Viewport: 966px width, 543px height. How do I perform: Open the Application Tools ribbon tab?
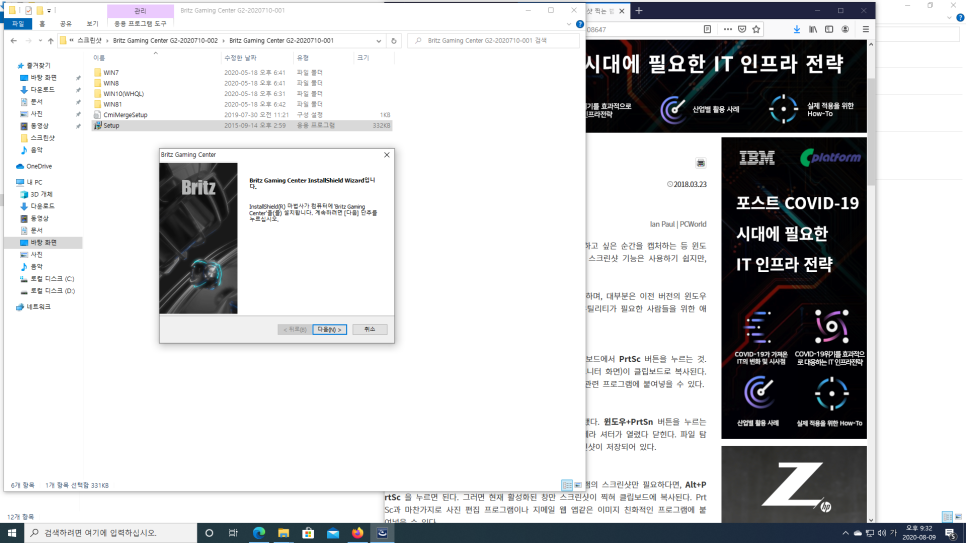(x=140, y=23)
